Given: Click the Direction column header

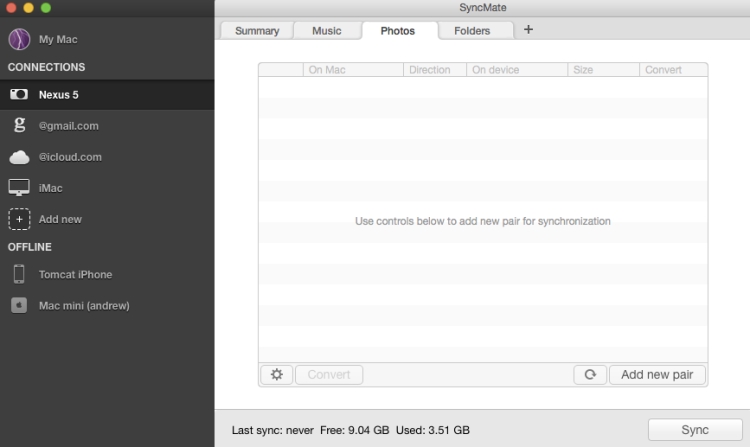Looking at the screenshot, I should tap(435, 70).
